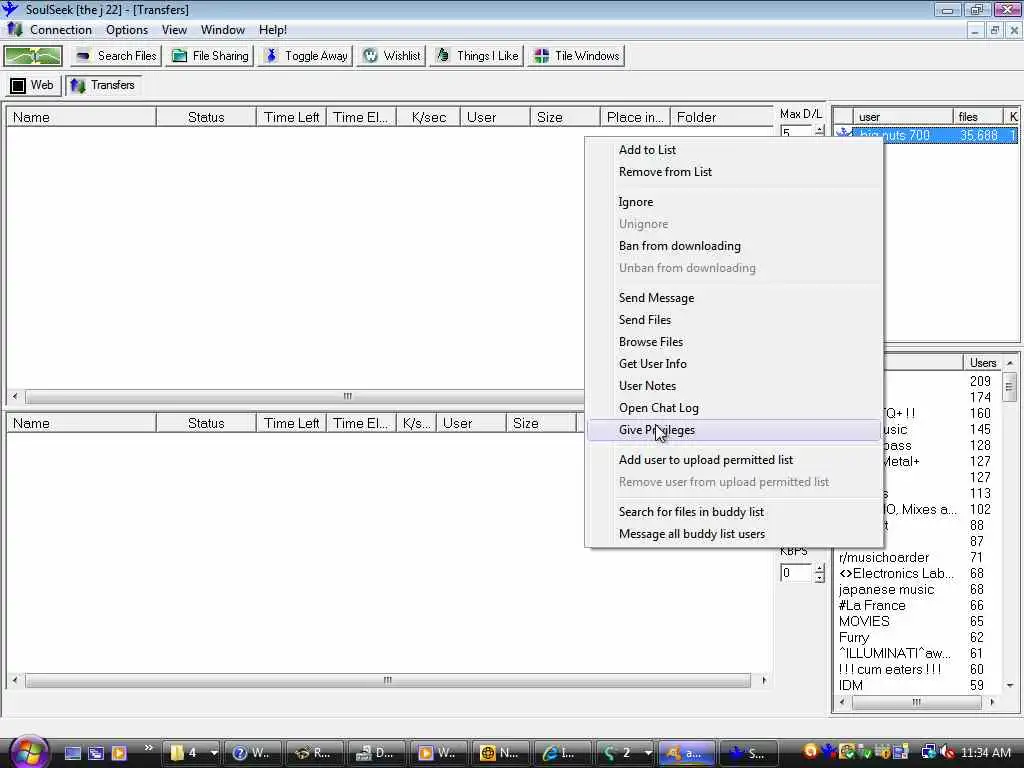Open the Options menu

pyautogui.click(x=127, y=30)
